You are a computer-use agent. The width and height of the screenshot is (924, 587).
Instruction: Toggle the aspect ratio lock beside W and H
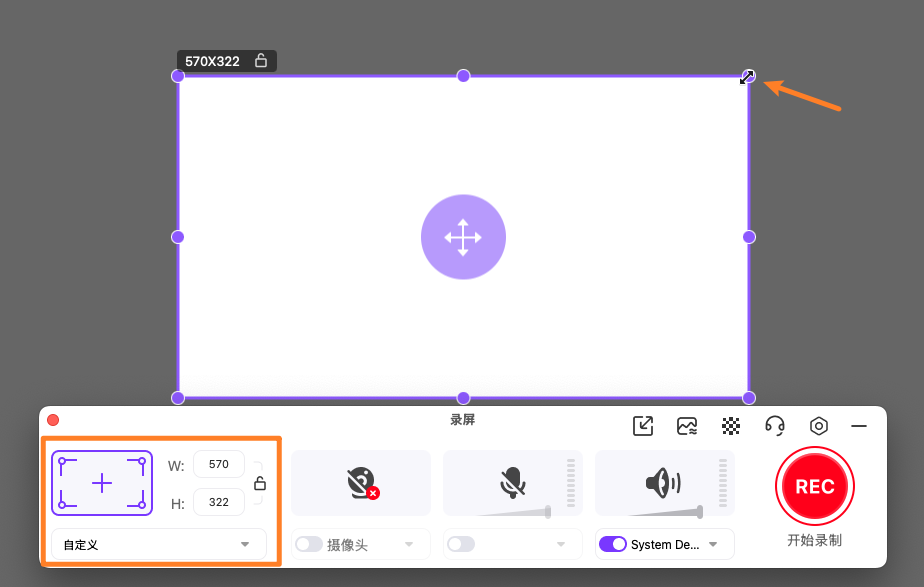point(260,483)
